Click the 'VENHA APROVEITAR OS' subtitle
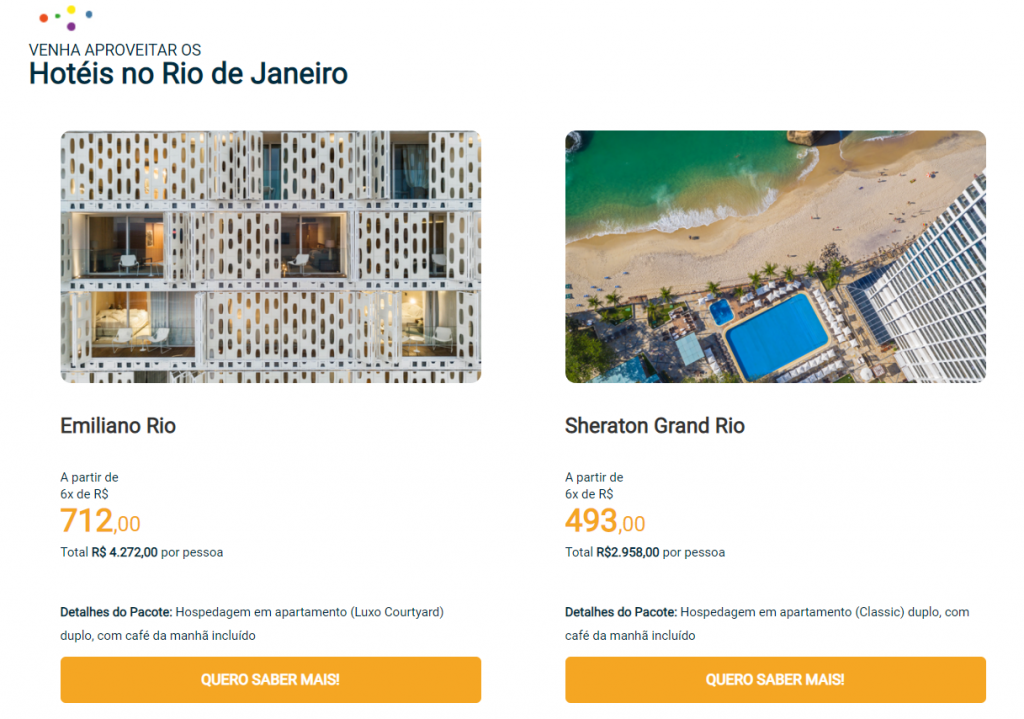This screenshot has width=1024, height=719. coord(115,50)
